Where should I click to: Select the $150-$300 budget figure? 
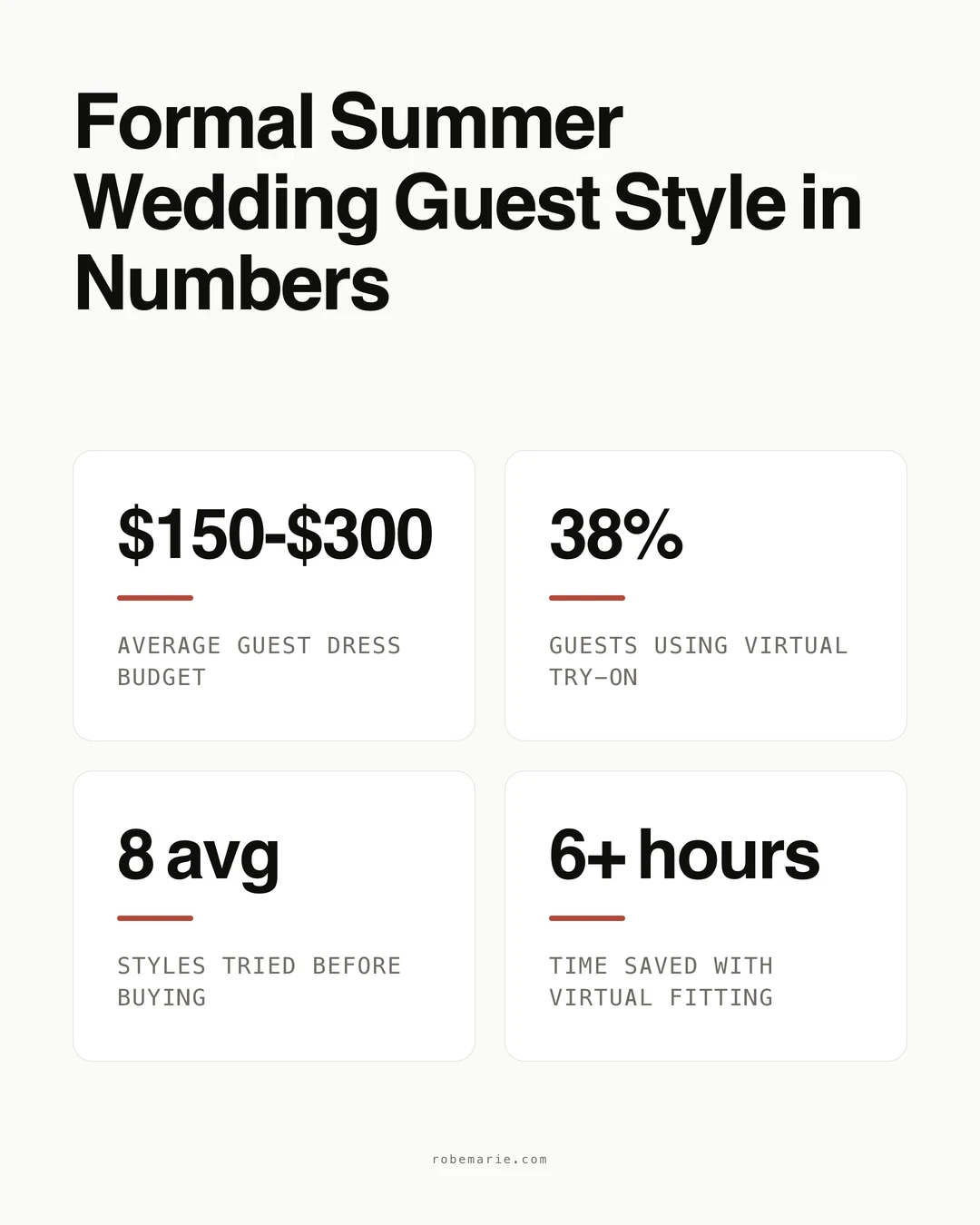[275, 534]
